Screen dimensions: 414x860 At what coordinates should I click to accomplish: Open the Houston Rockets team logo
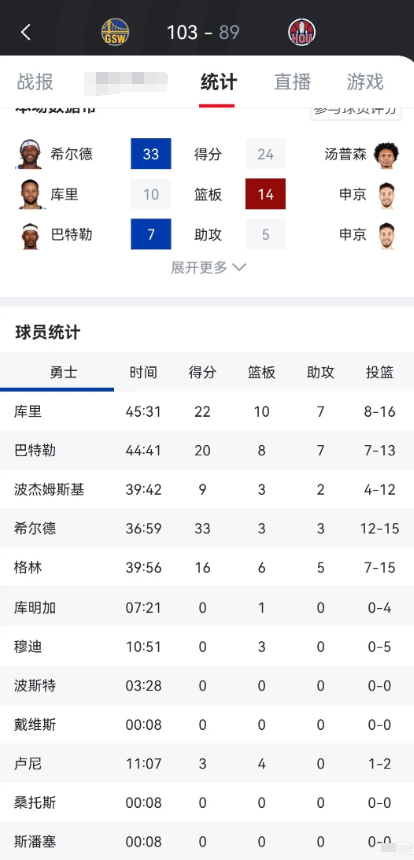(x=302, y=32)
